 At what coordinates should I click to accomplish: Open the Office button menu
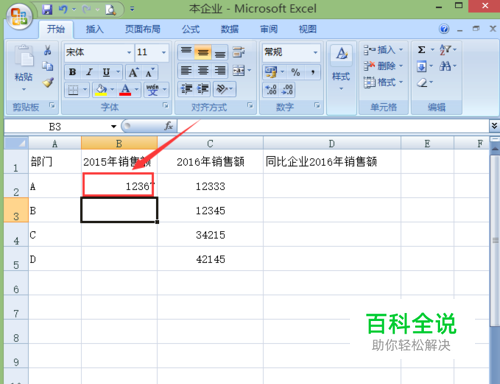point(19,16)
